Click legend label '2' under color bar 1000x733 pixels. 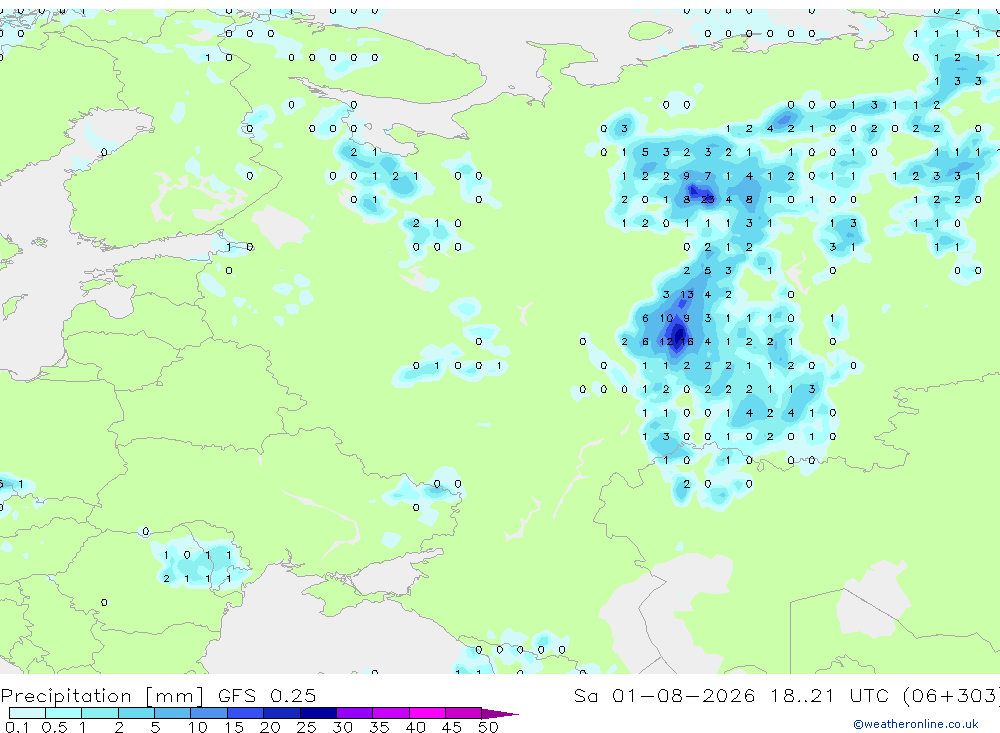point(119,727)
